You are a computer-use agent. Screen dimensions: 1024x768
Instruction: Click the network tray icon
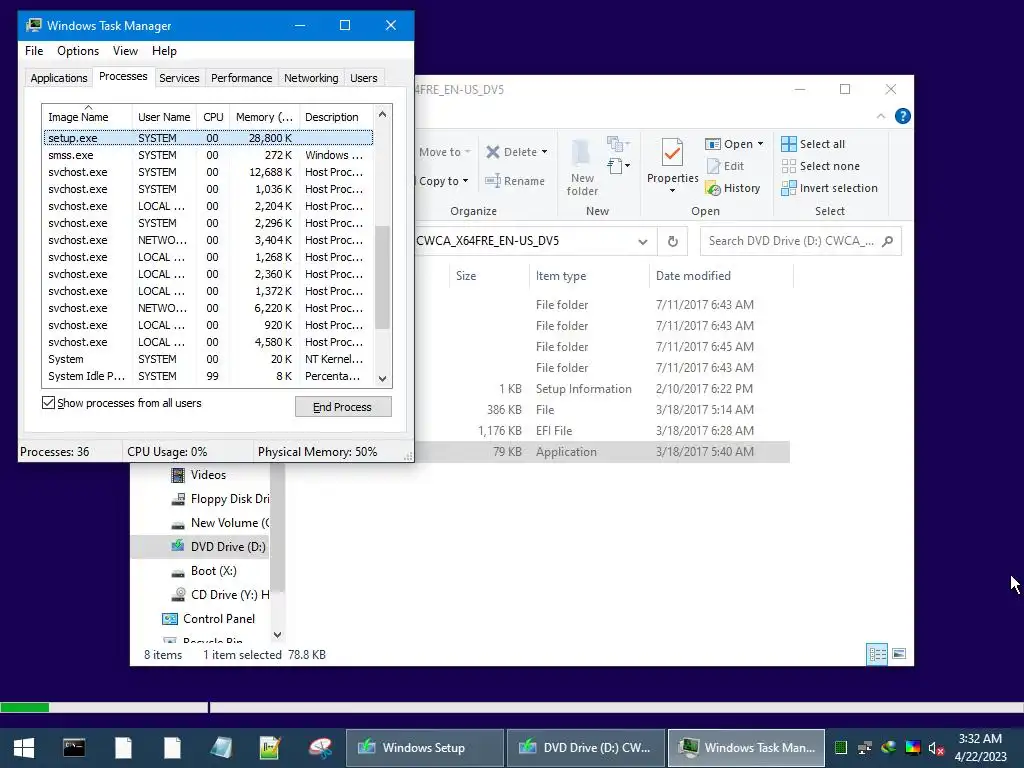(x=865, y=748)
